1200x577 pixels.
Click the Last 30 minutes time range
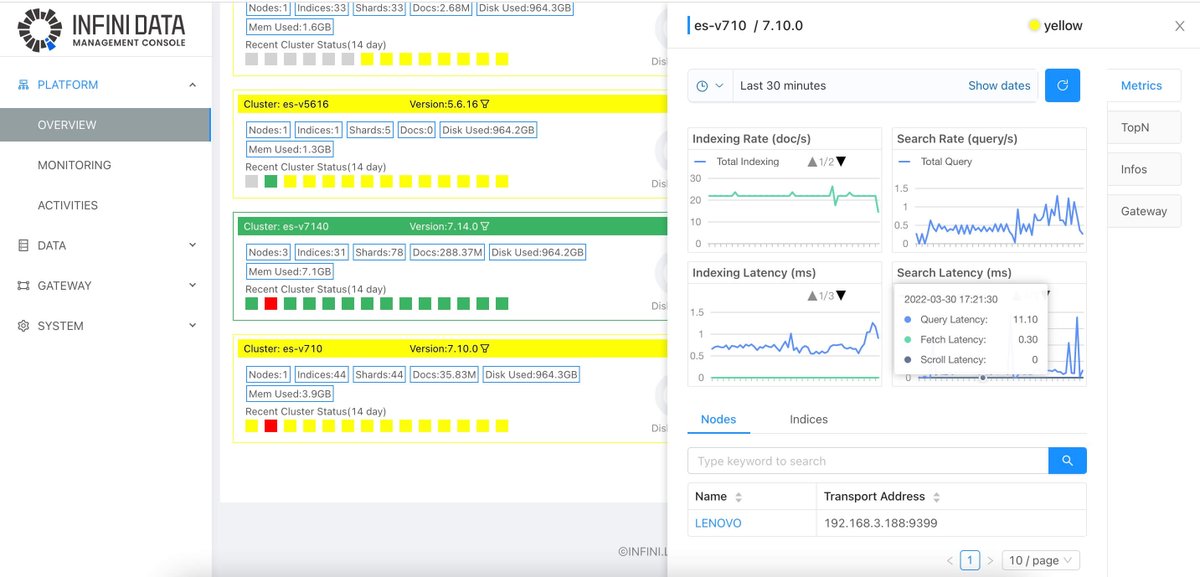click(x=783, y=86)
